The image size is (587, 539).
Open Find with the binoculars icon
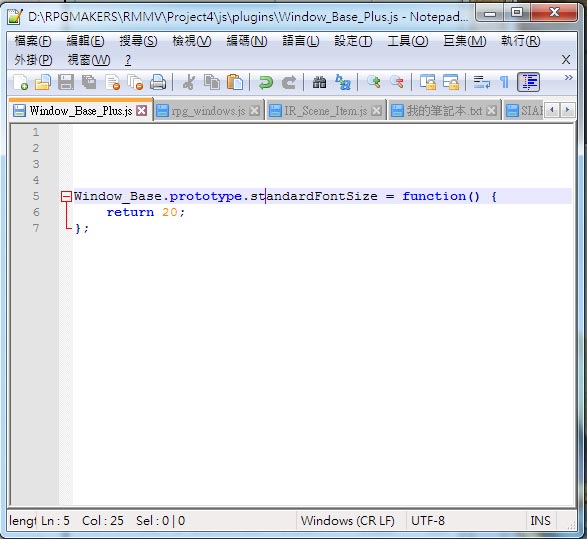[319, 82]
